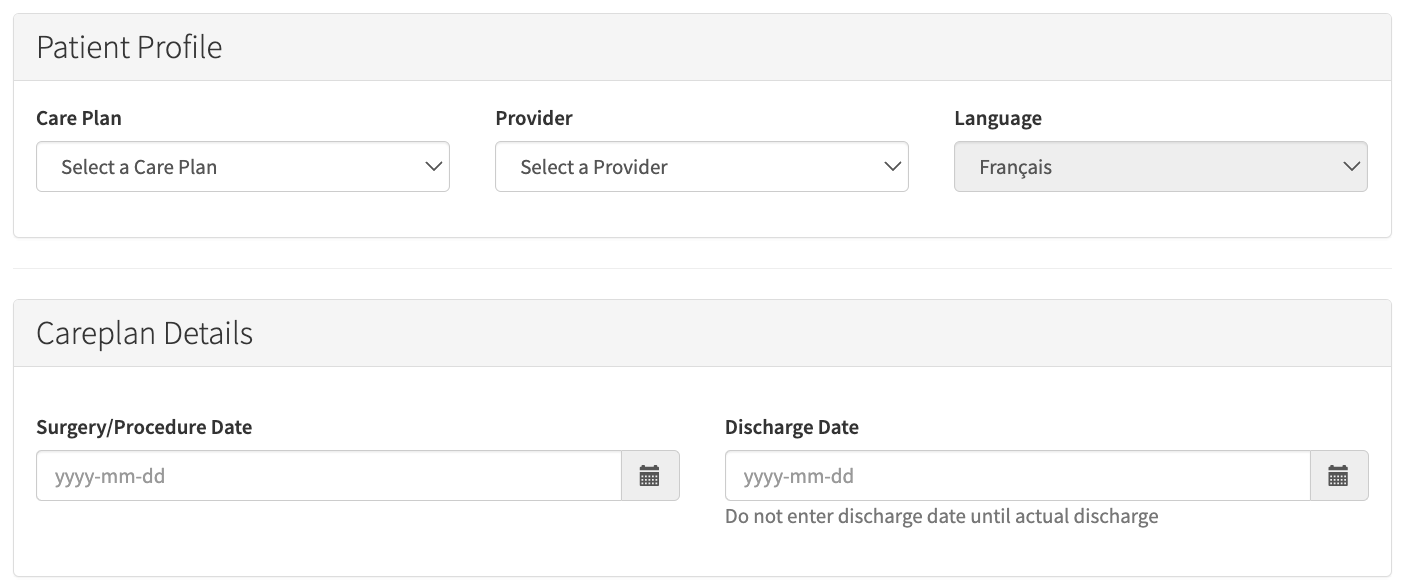Focus the Discharge Date text field
The width and height of the screenshot is (1406, 588).
coord(1017,476)
